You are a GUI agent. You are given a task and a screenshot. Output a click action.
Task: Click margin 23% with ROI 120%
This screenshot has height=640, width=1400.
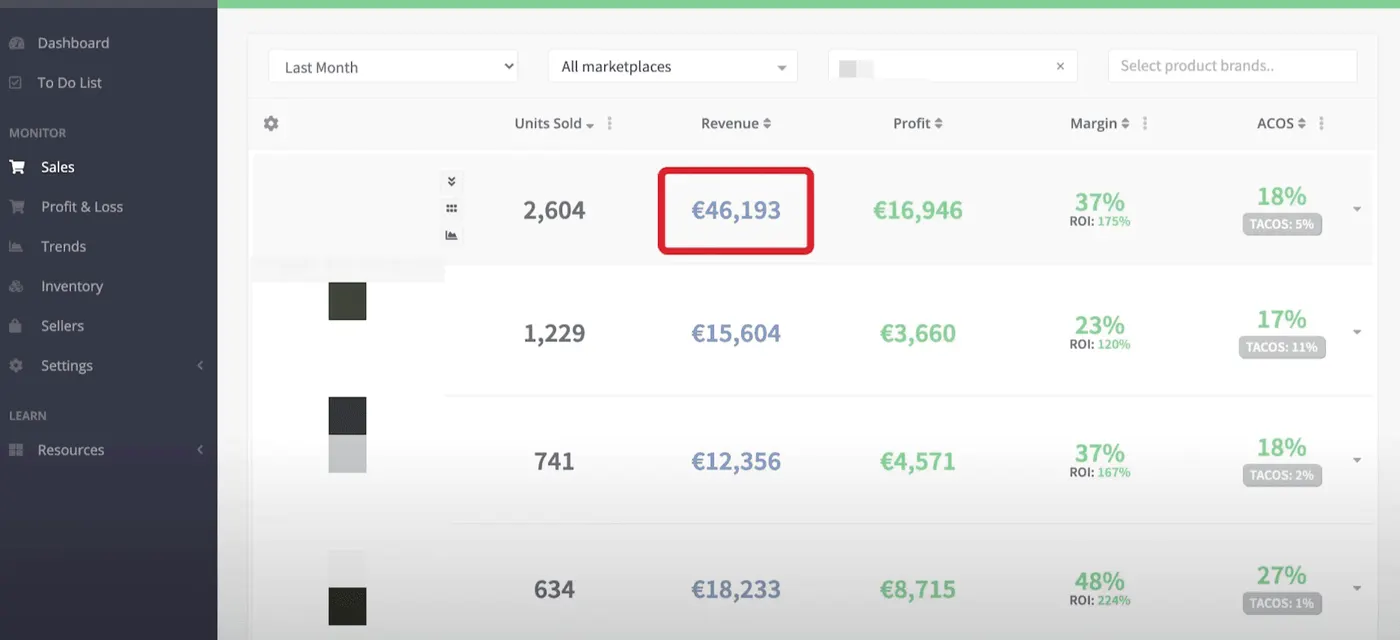[x=1100, y=332]
